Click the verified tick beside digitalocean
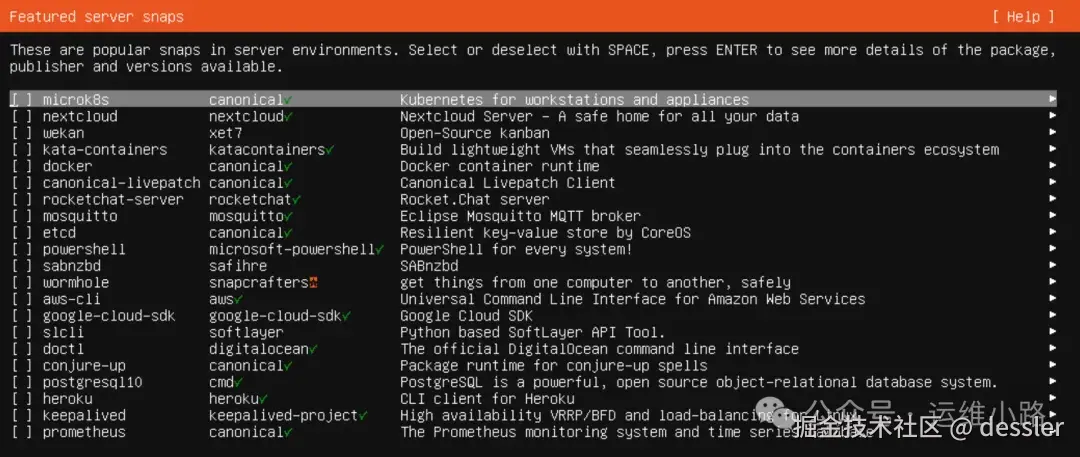 313,349
